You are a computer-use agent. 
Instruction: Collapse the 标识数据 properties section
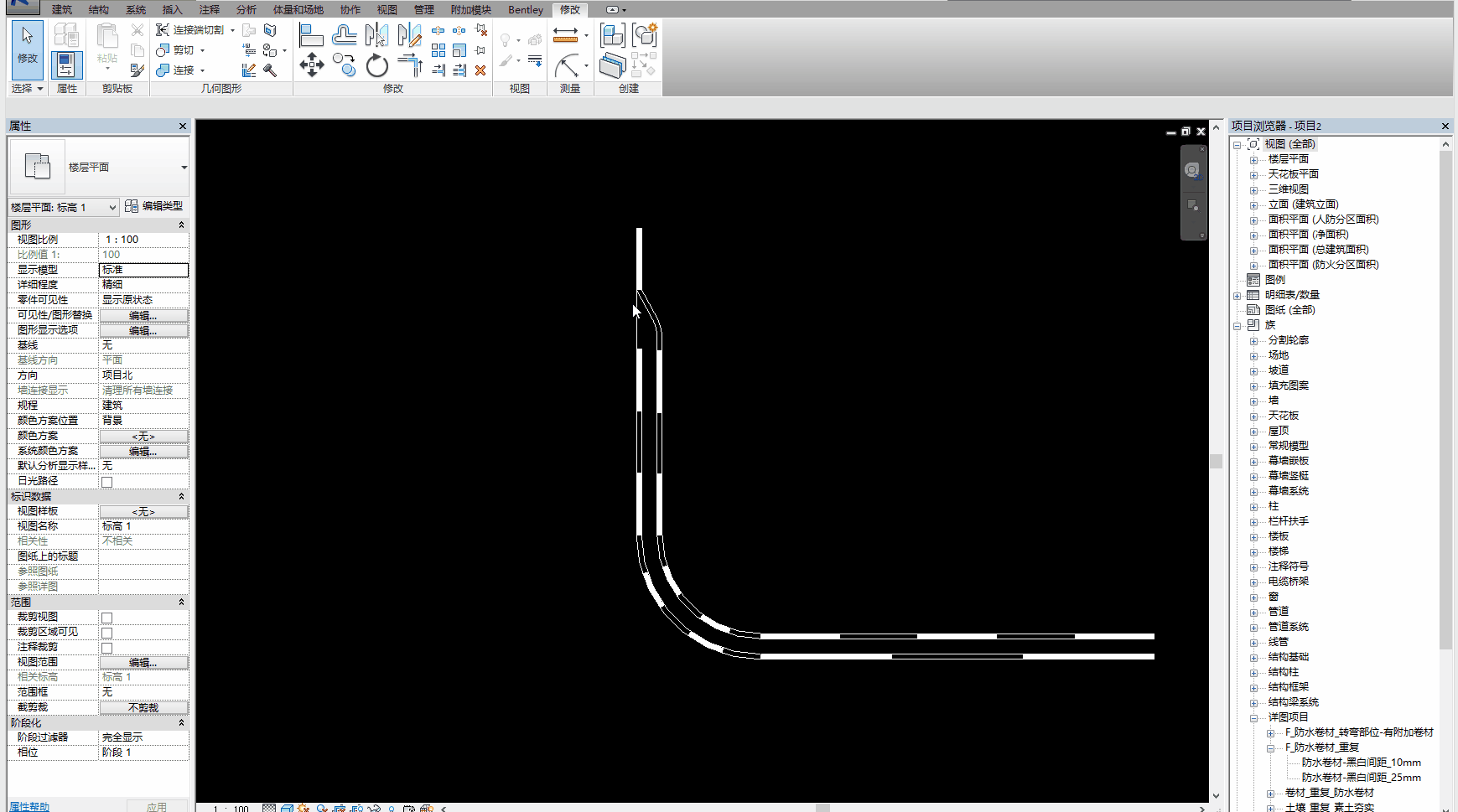tap(181, 496)
